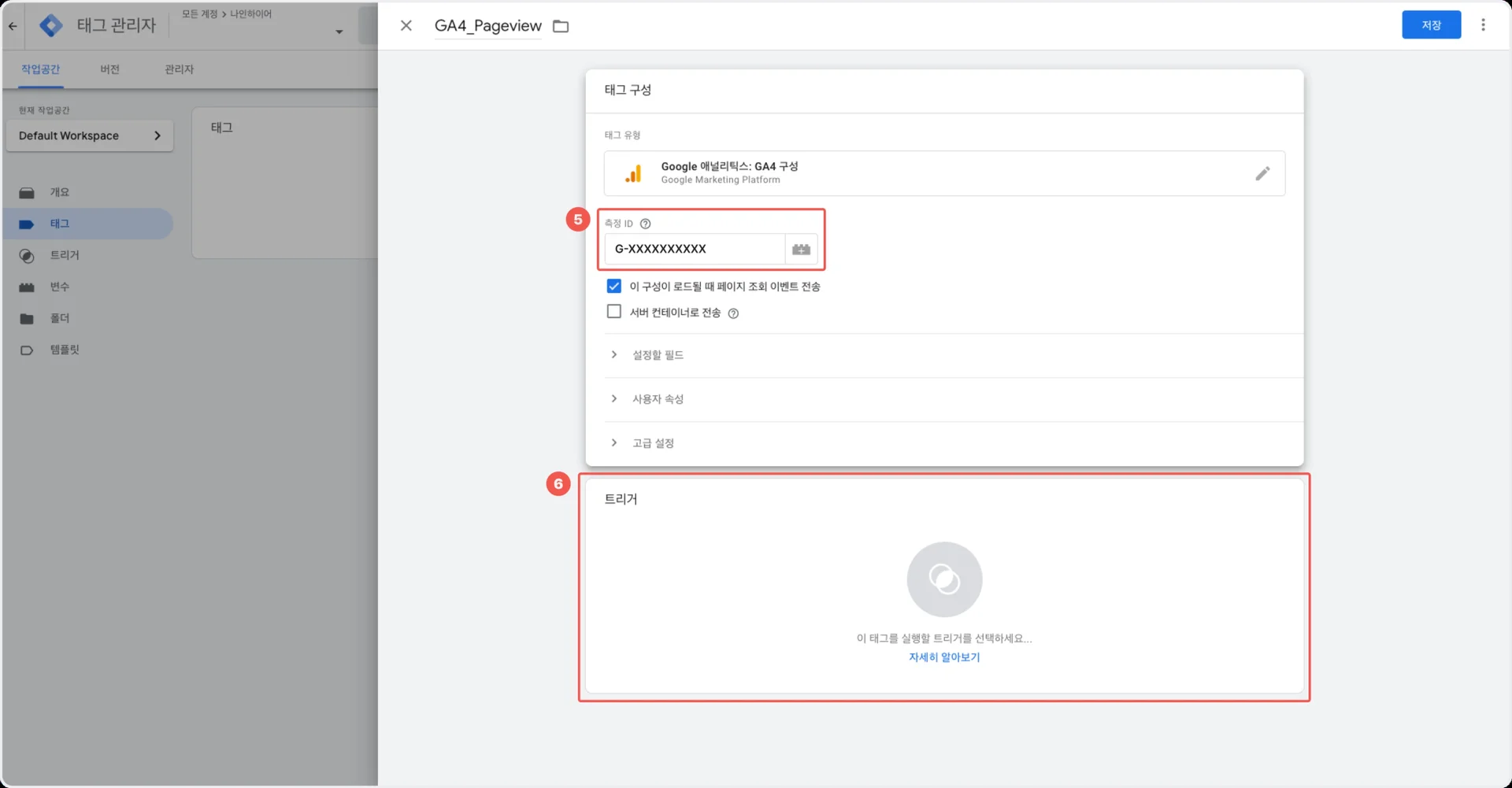Open the account container dropdown arrow

[339, 32]
